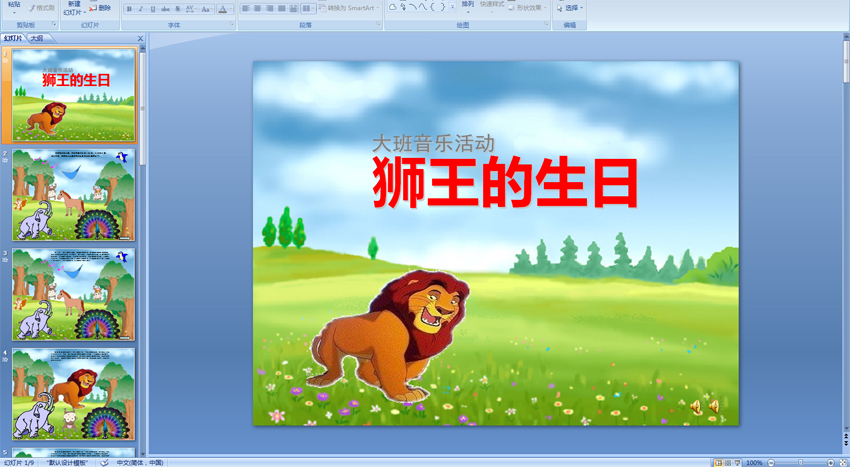This screenshot has width=850, height=467.
Task: Click the 100% zoom level
Action: point(754,463)
